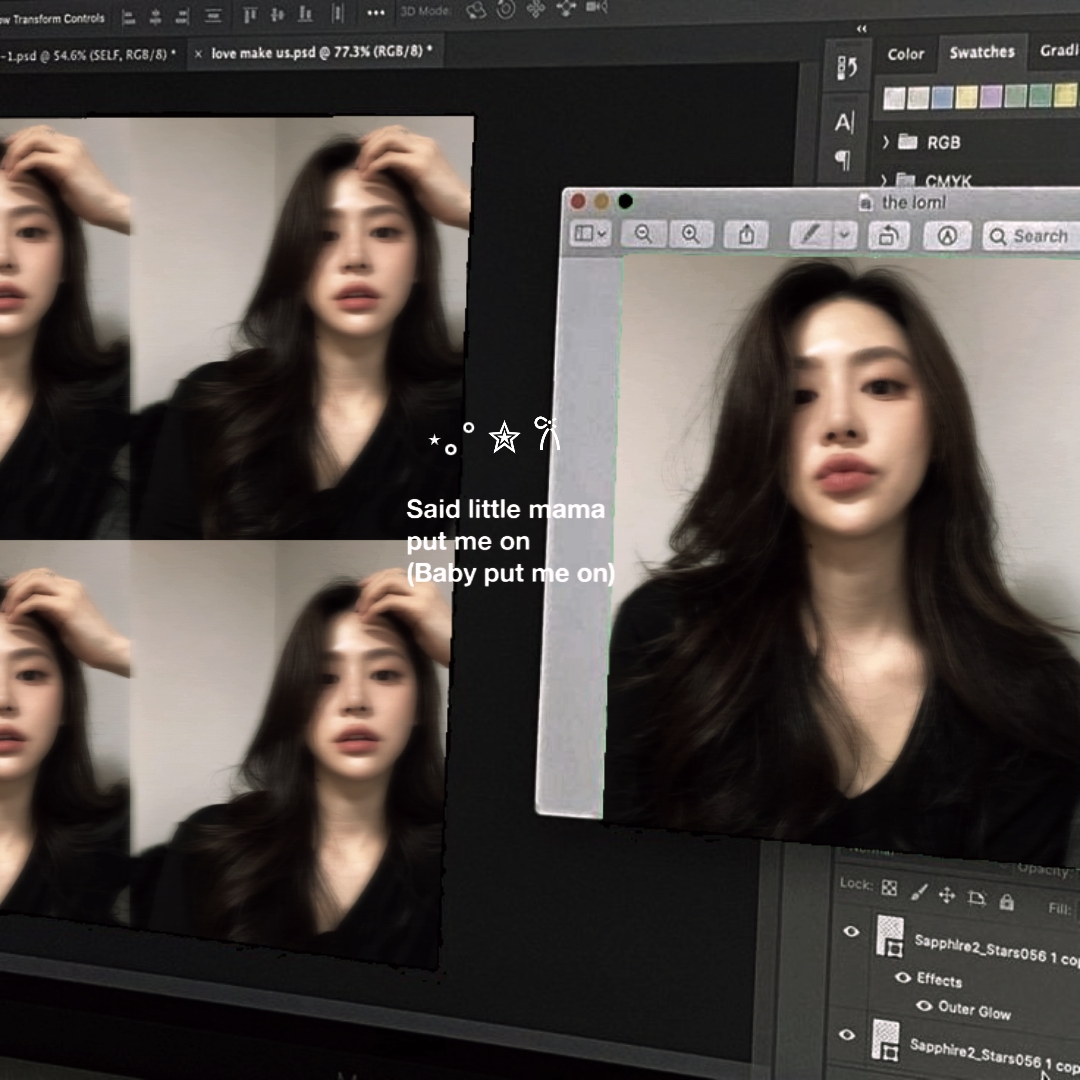
Task: Open the Character panel icon
Action: click(x=845, y=122)
